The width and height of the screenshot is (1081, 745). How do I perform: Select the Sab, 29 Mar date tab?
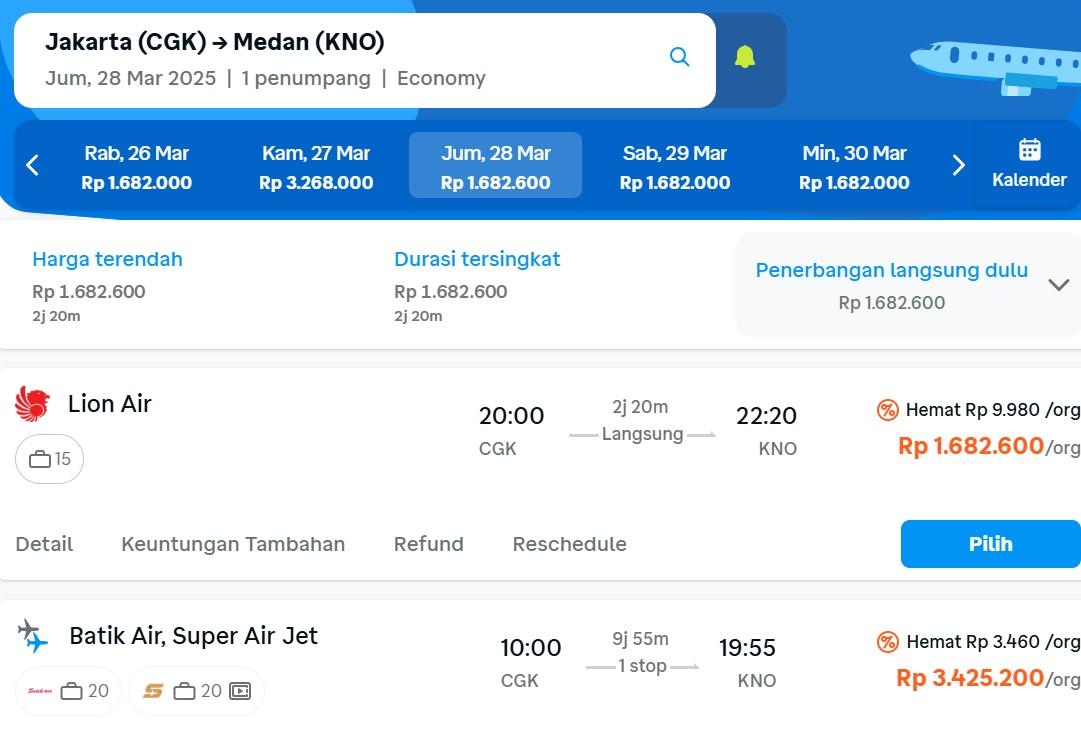coord(675,166)
